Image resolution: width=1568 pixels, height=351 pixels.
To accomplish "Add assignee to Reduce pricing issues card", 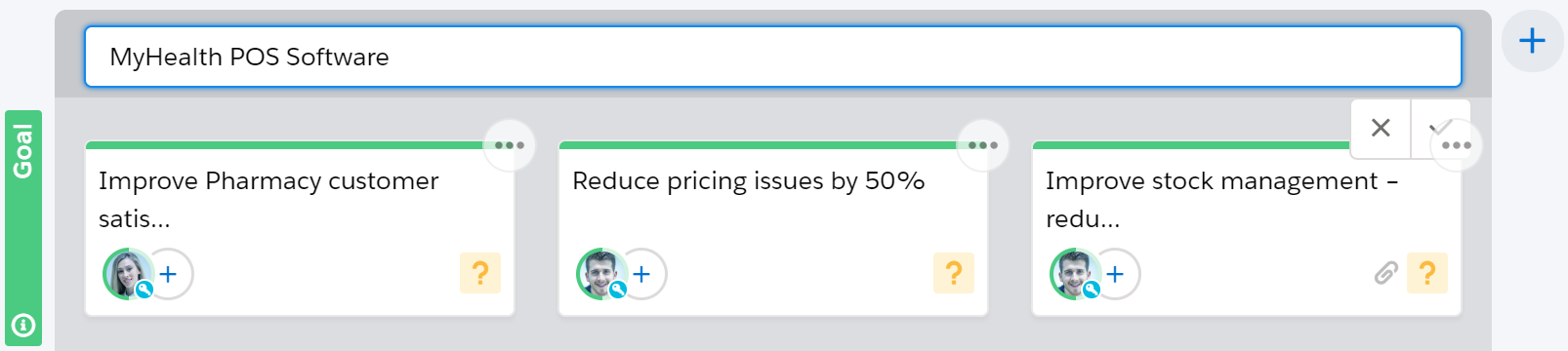I will click(642, 274).
